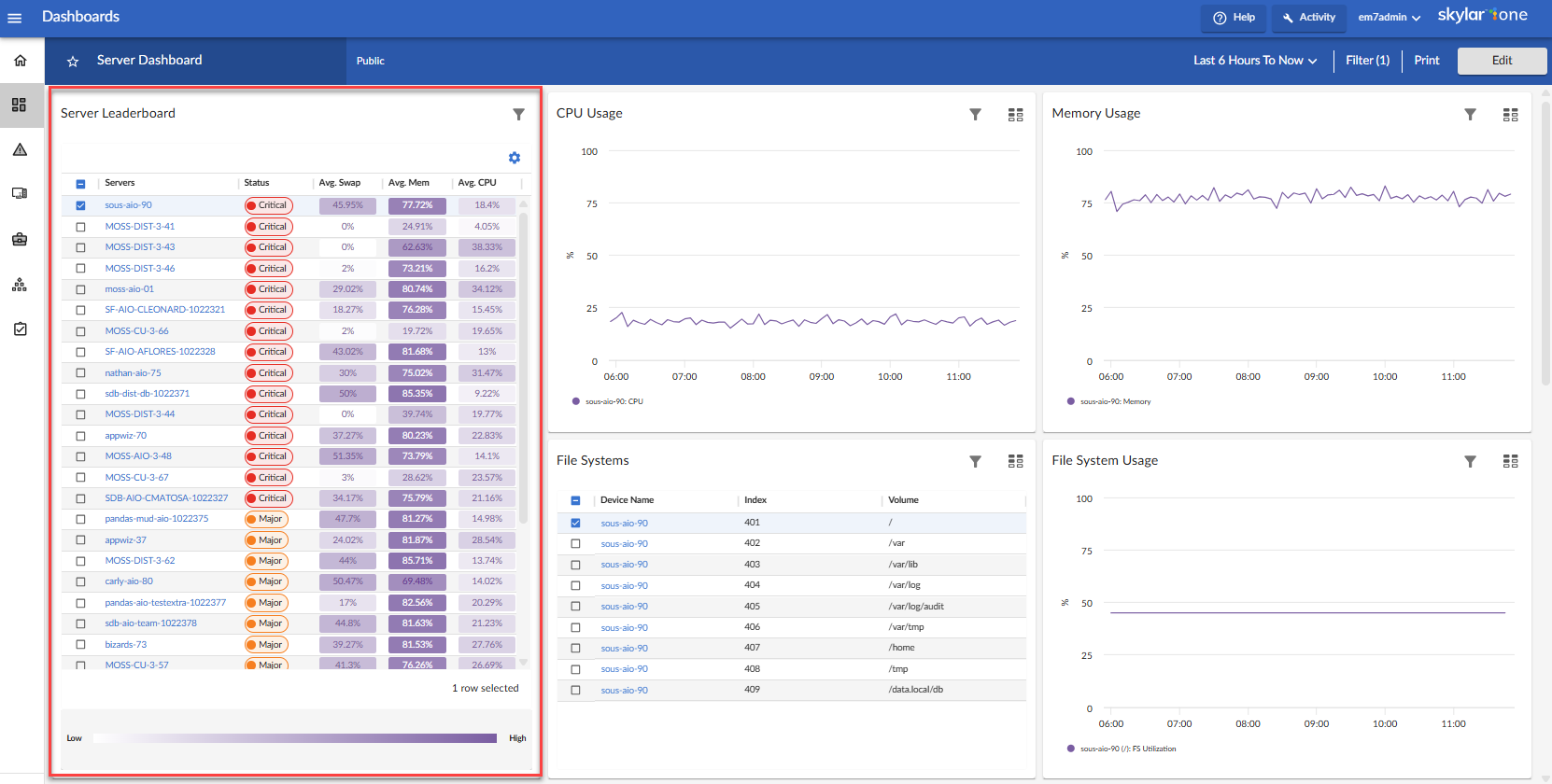Click the Edit dashboard button

[1502, 61]
